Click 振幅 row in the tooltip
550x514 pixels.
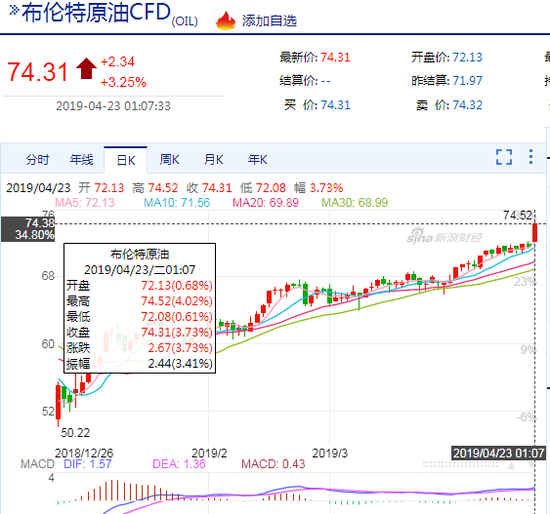140,364
